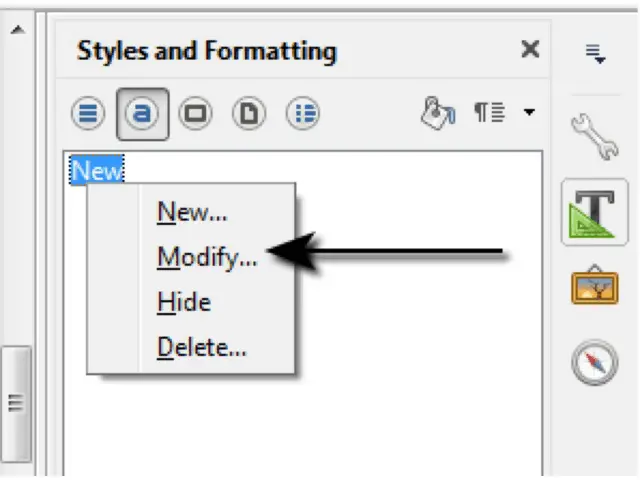Select the Character Styles button
The height and width of the screenshot is (480, 640).
[x=142, y=112]
